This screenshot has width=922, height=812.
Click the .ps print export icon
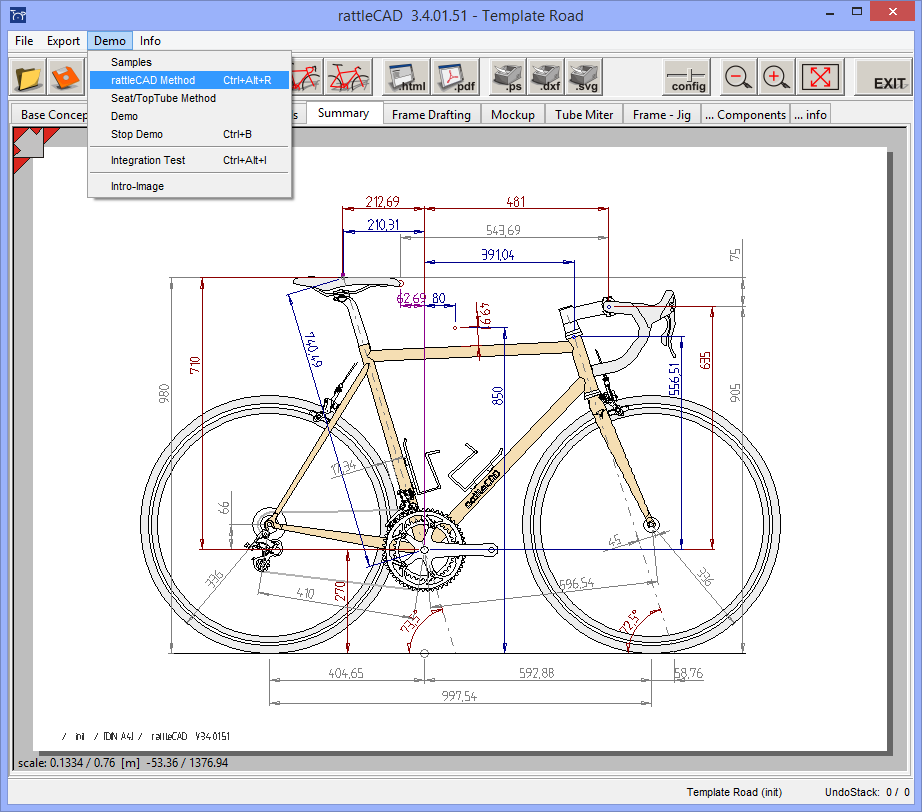click(x=507, y=77)
